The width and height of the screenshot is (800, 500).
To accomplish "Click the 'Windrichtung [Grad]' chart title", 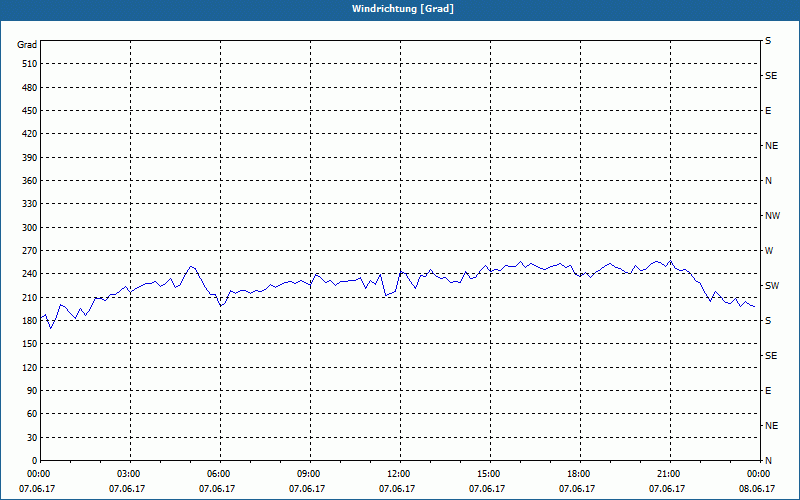I will 403,9.
